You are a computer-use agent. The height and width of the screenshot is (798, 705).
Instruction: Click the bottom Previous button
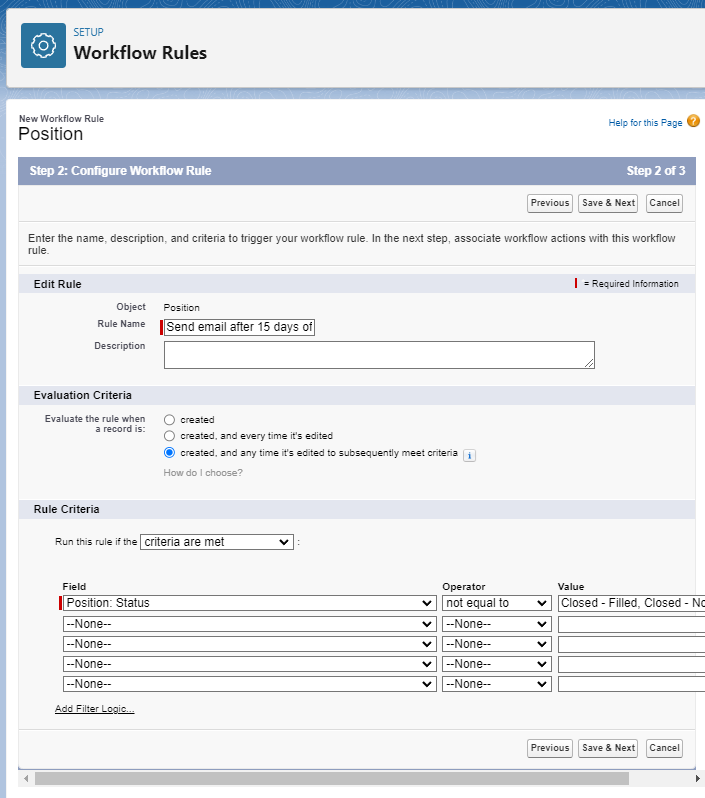coord(550,748)
